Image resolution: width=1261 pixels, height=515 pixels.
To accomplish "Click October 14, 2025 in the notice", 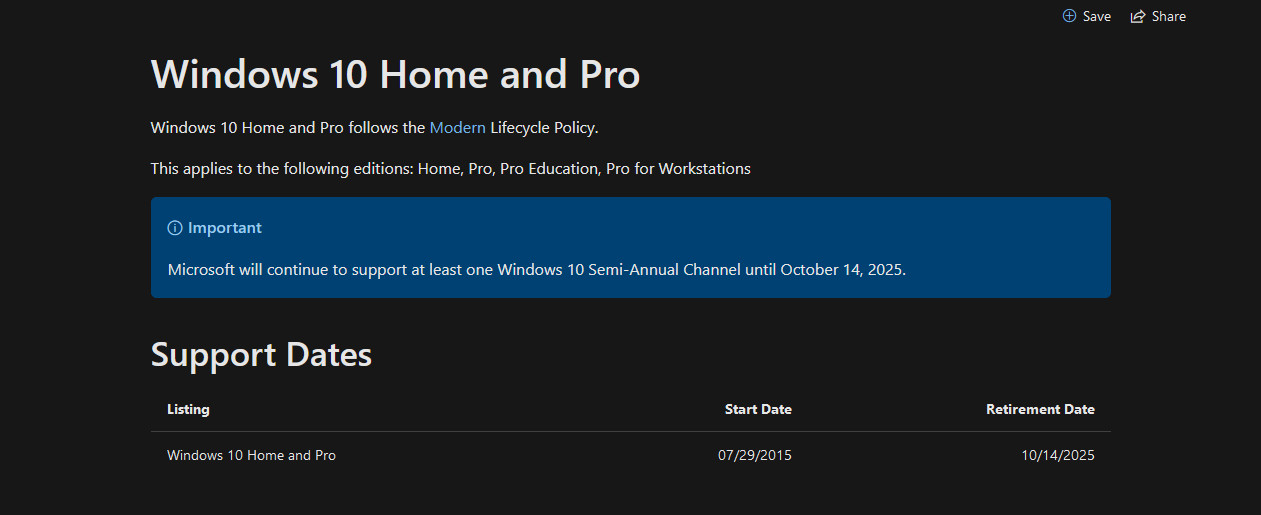I will point(842,269).
